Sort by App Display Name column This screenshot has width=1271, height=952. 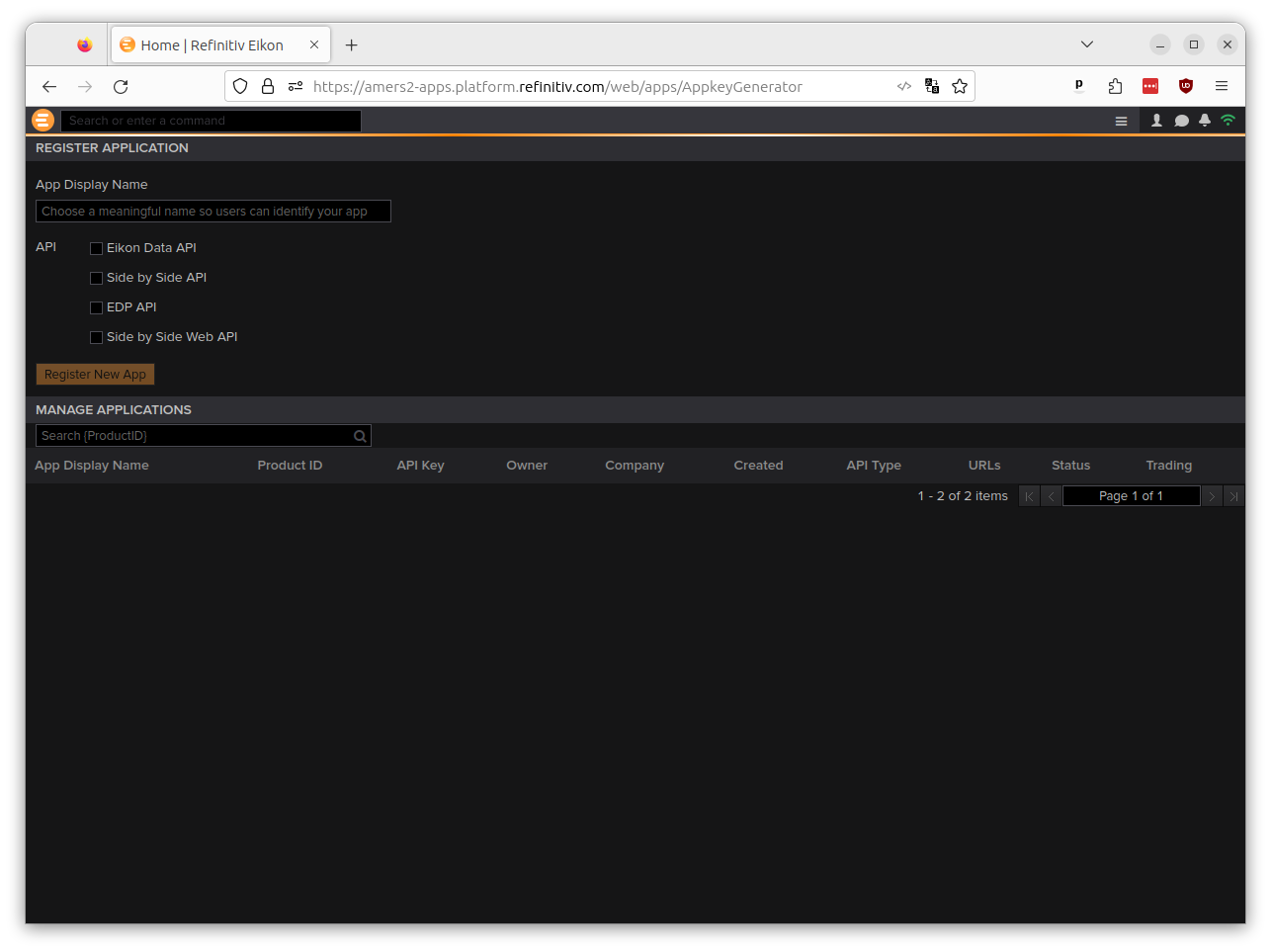(x=92, y=466)
